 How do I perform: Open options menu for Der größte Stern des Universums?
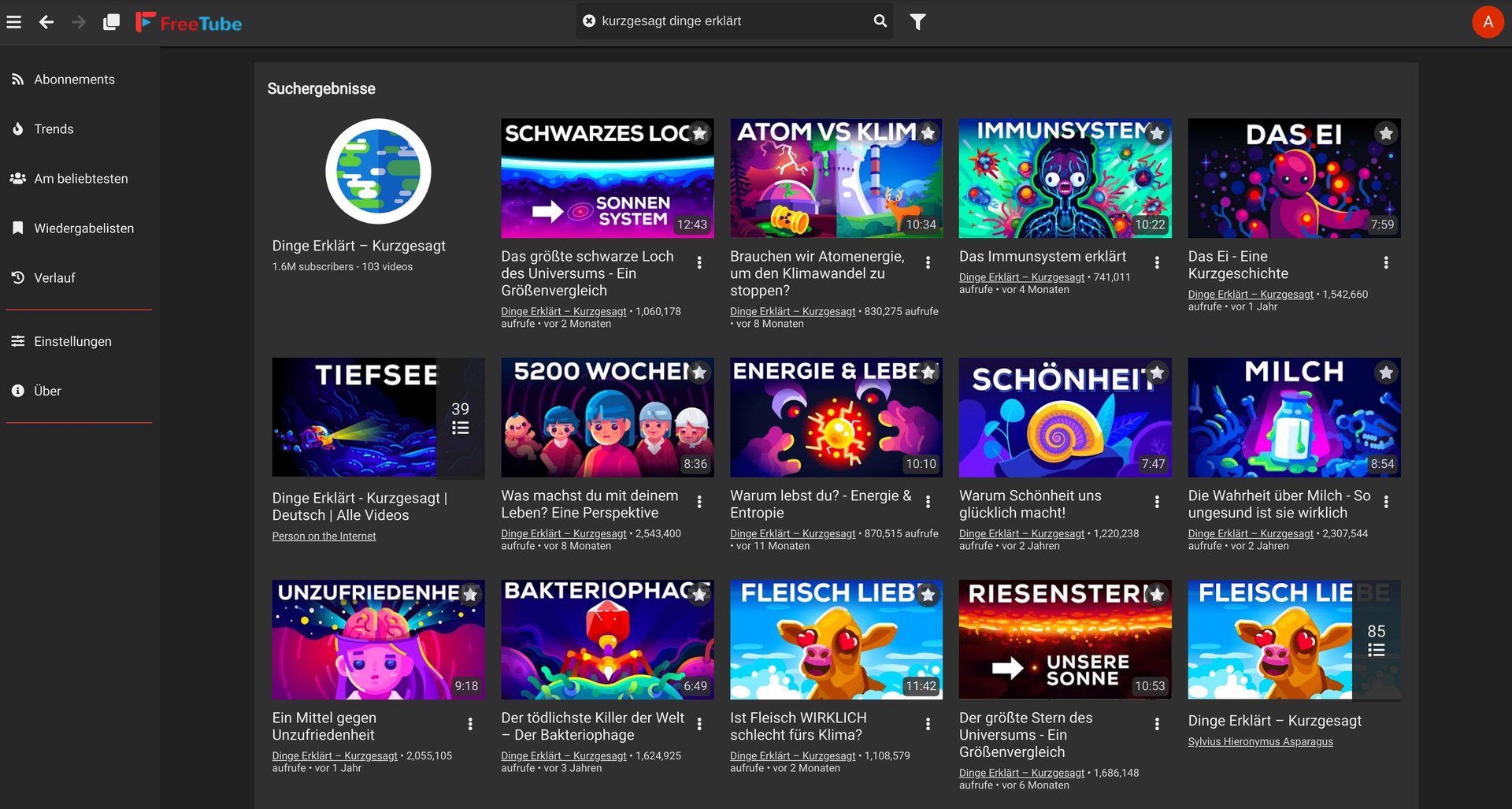(1157, 724)
